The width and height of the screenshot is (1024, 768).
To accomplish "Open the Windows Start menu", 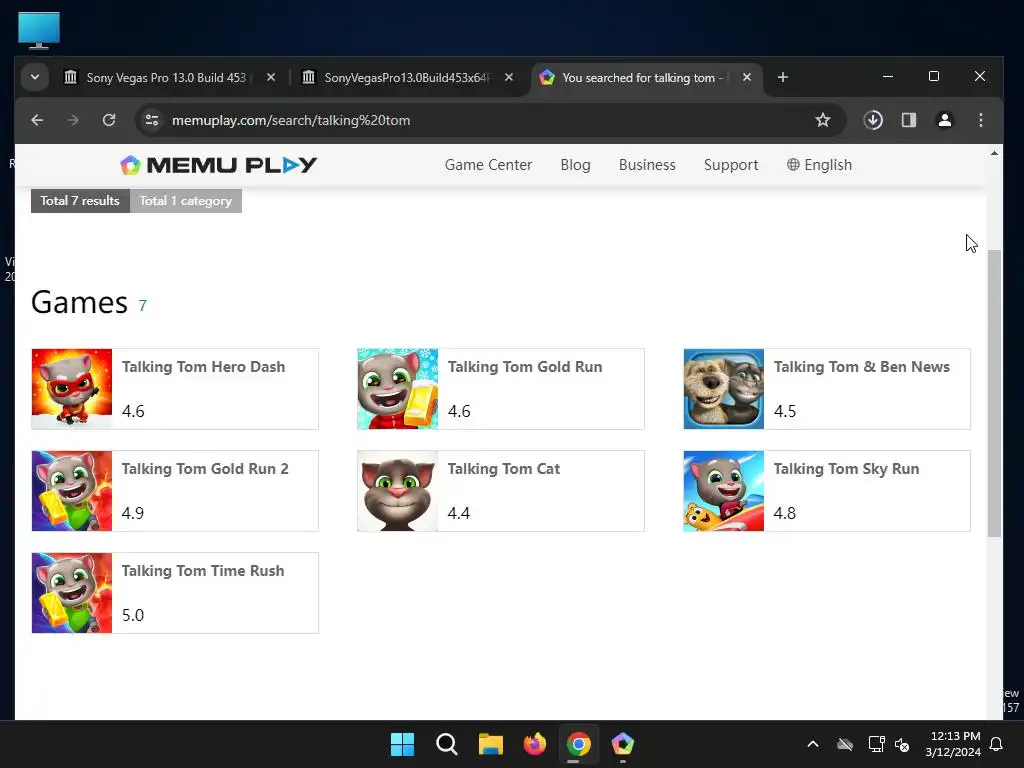I will (x=402, y=744).
